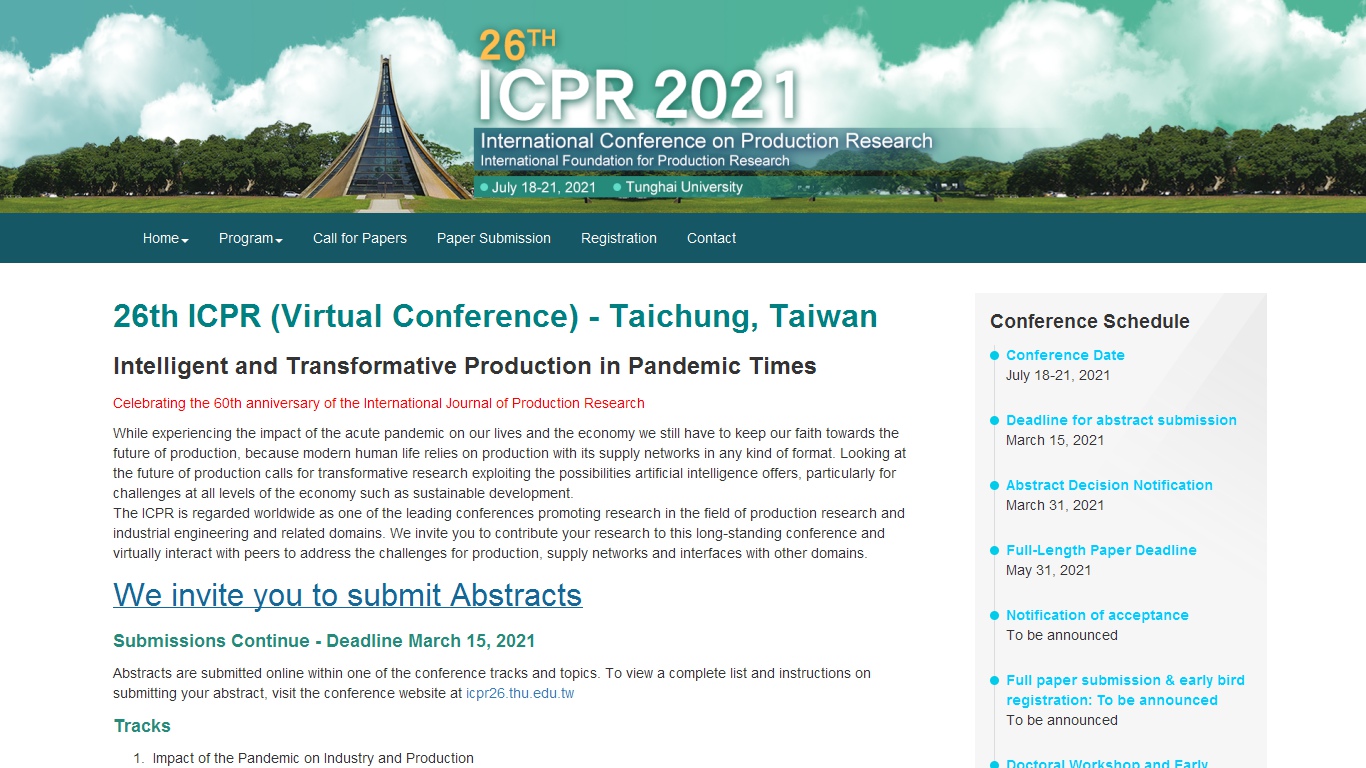Select 'Notification of acceptance' entry
Image resolution: width=1366 pixels, height=768 pixels.
click(1097, 615)
